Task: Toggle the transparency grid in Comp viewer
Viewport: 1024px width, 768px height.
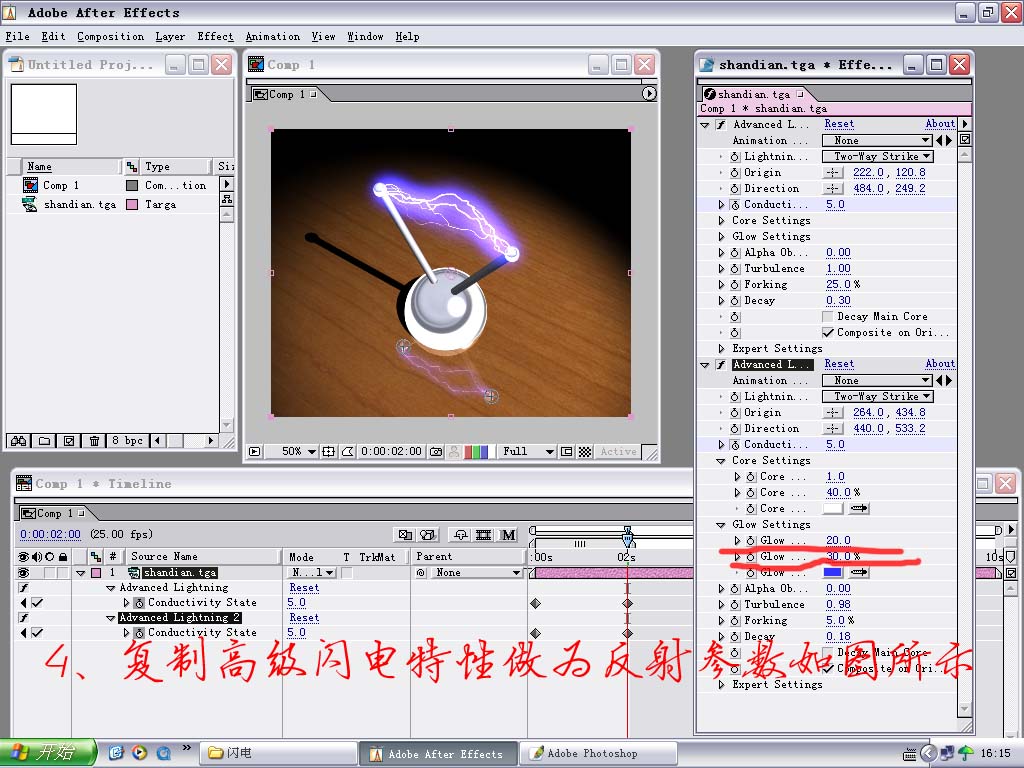Action: [x=585, y=452]
